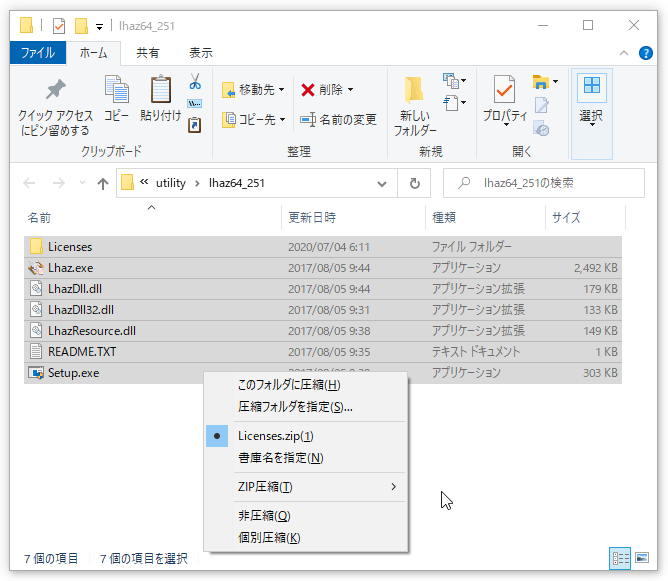Select the Licenses.zip(1) radio menu option
The image size is (668, 581).
[305, 436]
